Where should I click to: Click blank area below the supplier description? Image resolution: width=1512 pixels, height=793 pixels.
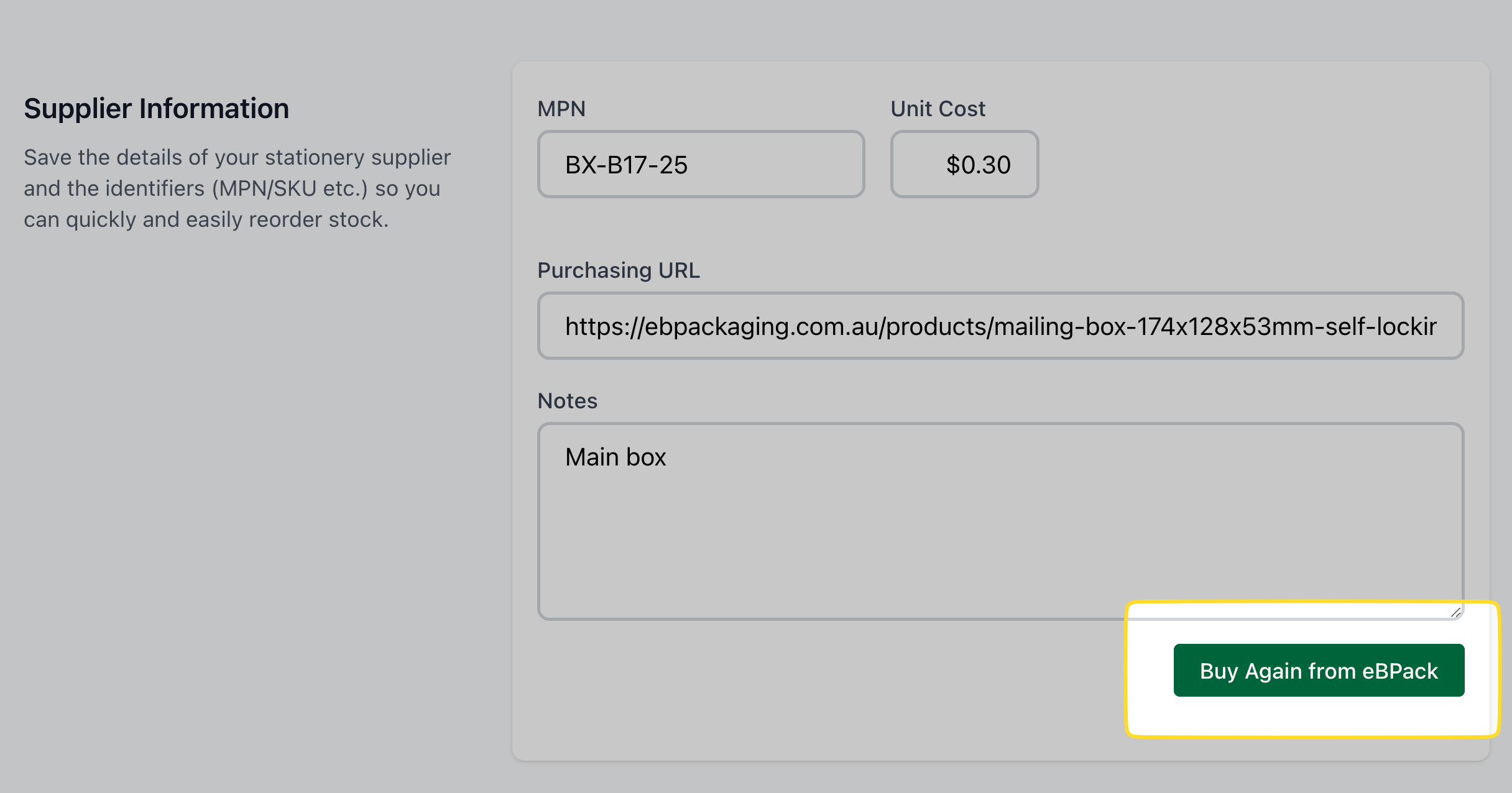[x=236, y=435]
